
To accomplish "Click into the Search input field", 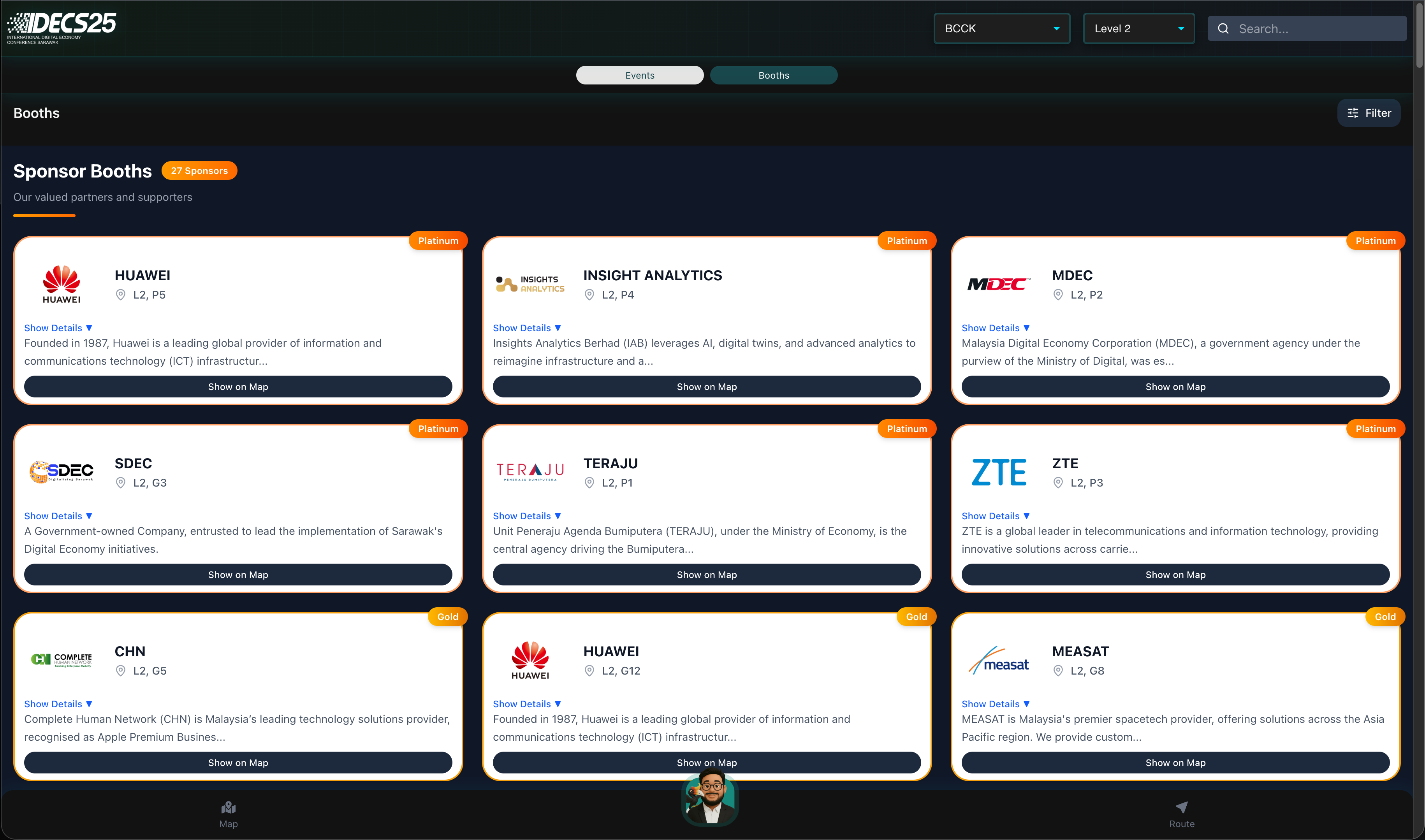I will [1307, 28].
